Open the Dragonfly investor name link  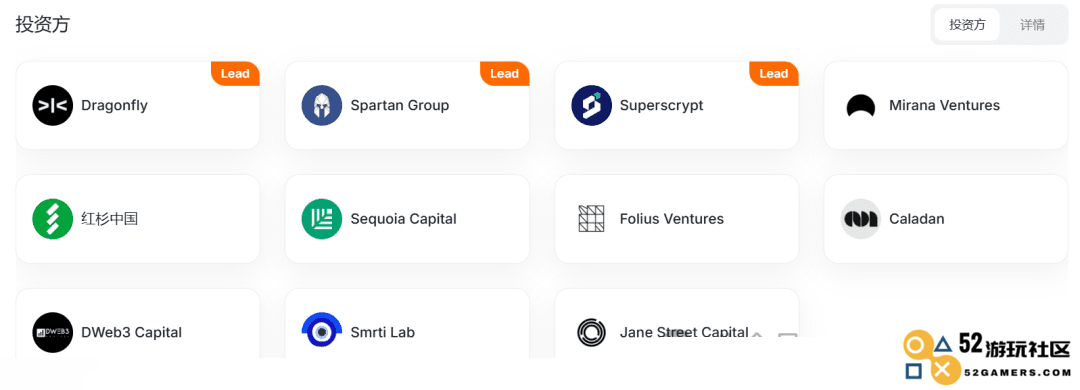114,105
